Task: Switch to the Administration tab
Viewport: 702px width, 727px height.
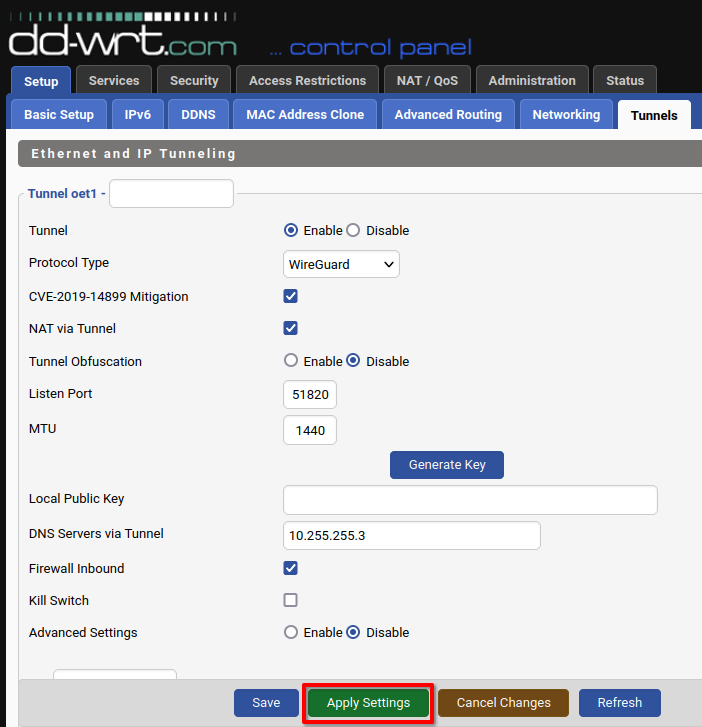Action: click(532, 81)
